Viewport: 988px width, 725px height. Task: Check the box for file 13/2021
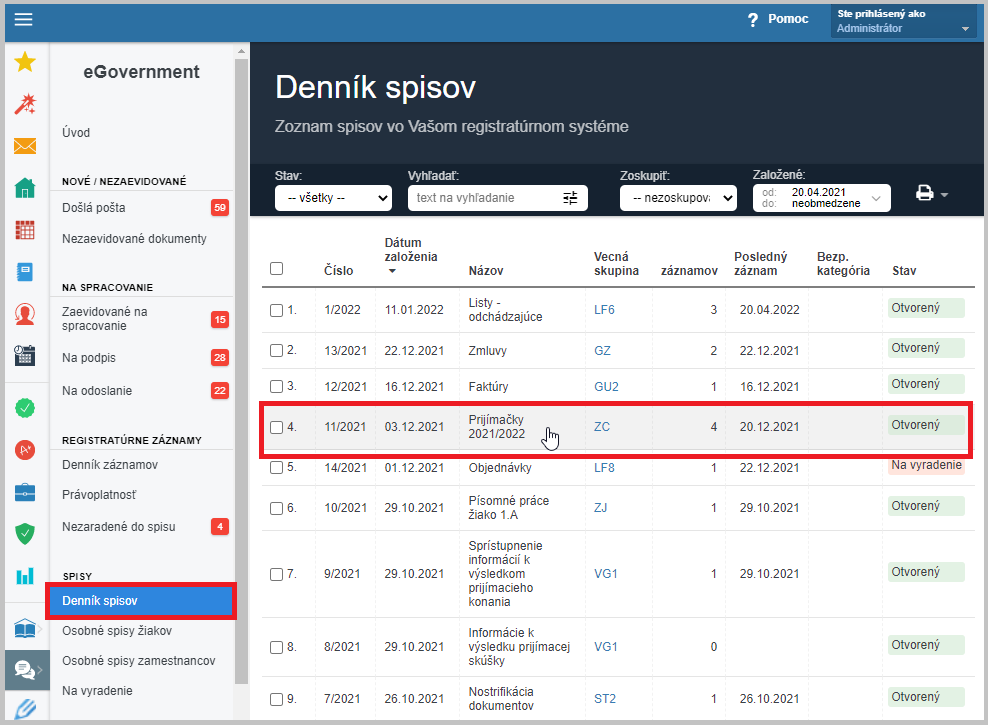(277, 350)
